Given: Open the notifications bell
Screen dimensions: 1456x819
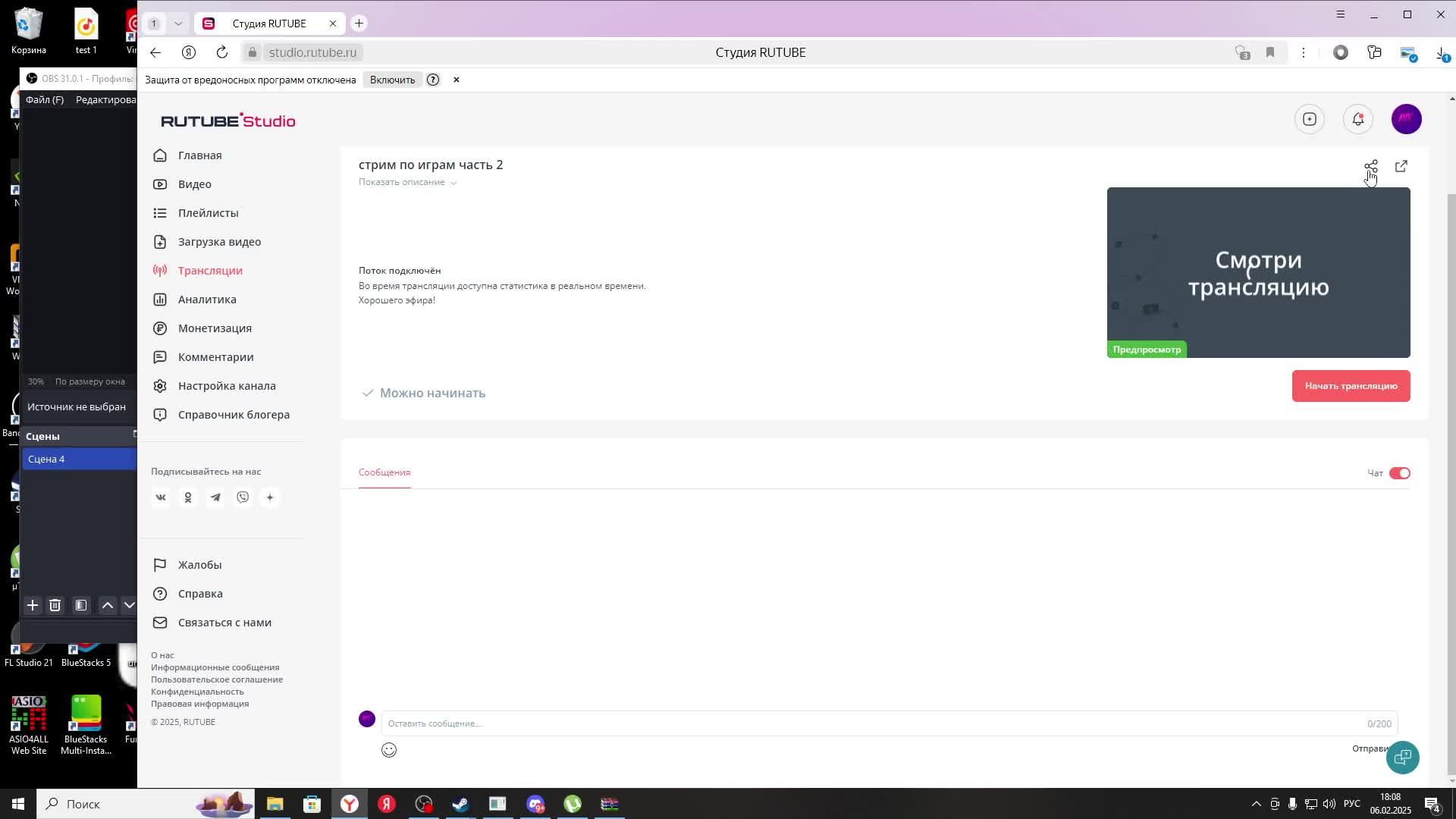Looking at the screenshot, I should tap(1357, 119).
